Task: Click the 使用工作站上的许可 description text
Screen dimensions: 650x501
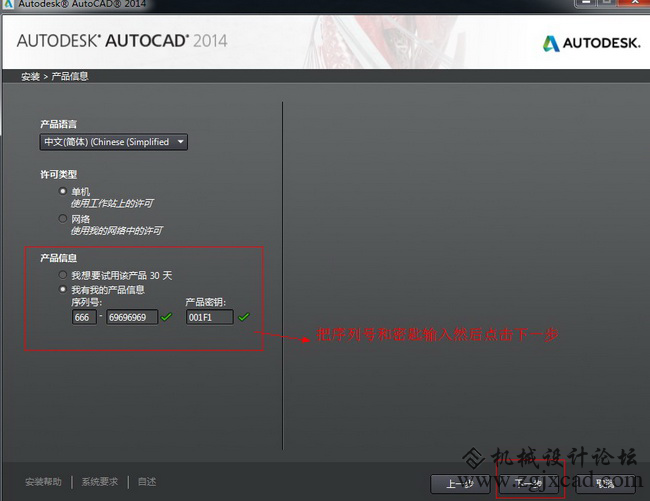Action: click(112, 203)
